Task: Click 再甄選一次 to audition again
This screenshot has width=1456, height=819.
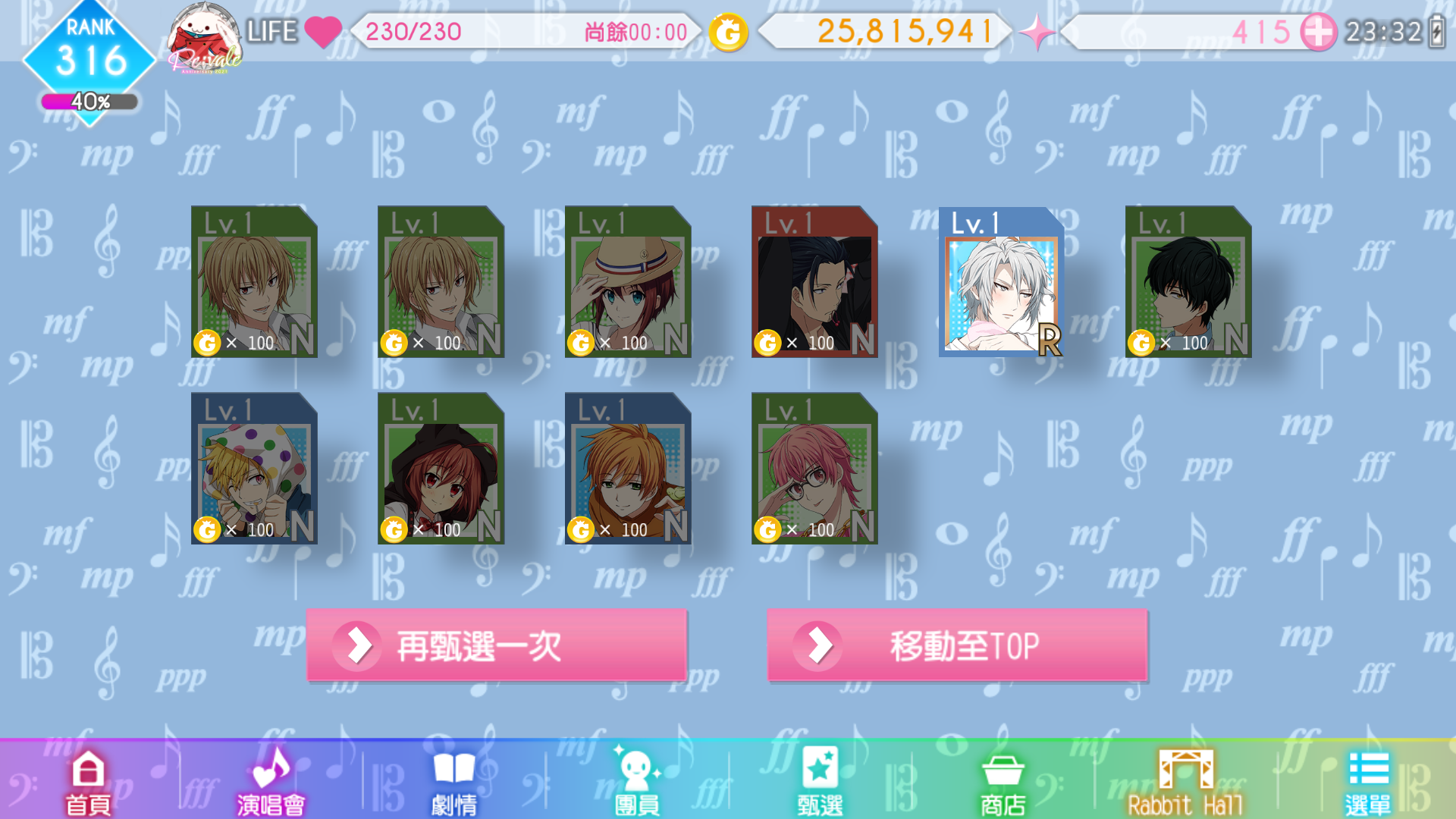Action: [497, 645]
